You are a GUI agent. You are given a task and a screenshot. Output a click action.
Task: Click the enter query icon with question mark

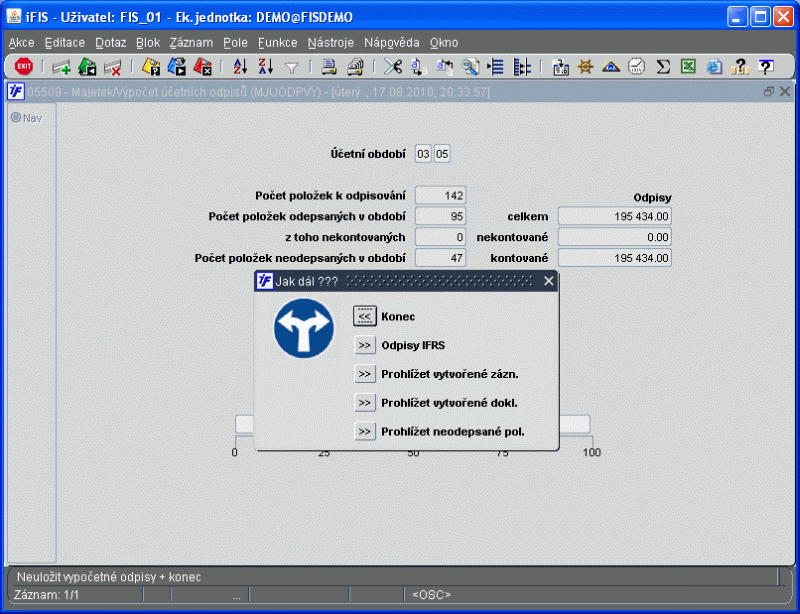point(151,67)
